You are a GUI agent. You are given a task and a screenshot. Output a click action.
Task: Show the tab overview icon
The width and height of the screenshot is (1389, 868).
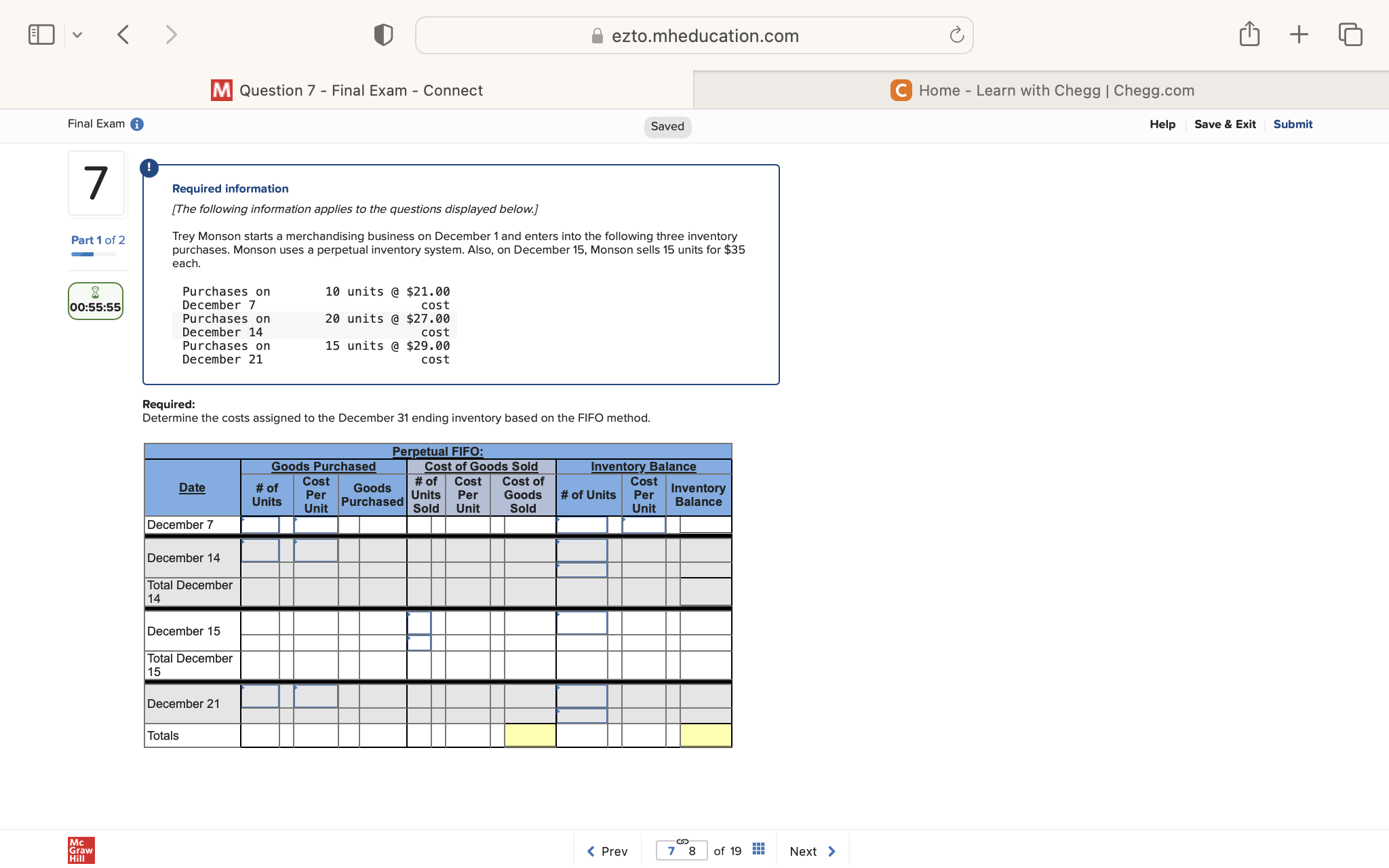[1350, 34]
